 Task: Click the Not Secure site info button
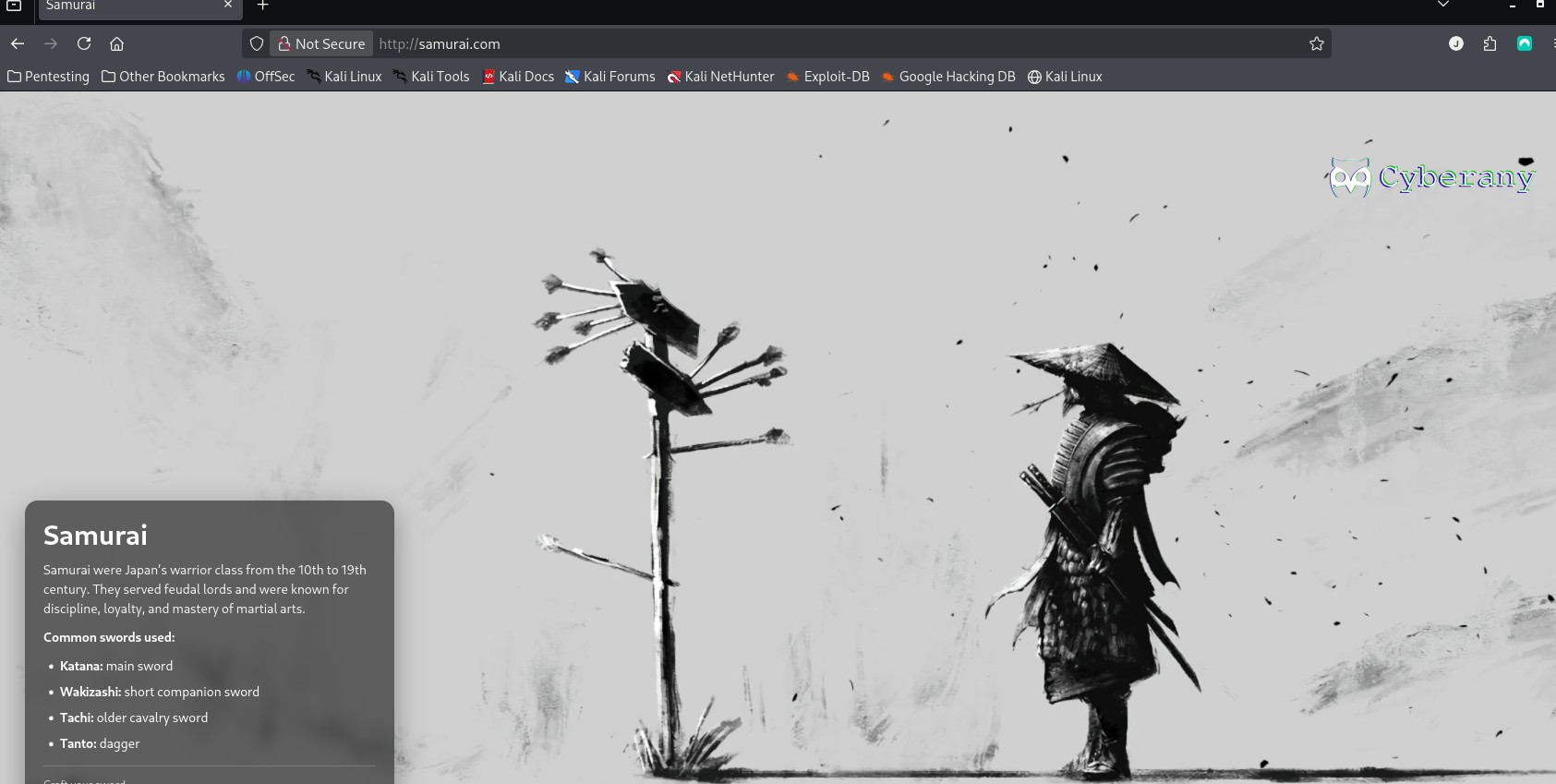click(321, 43)
